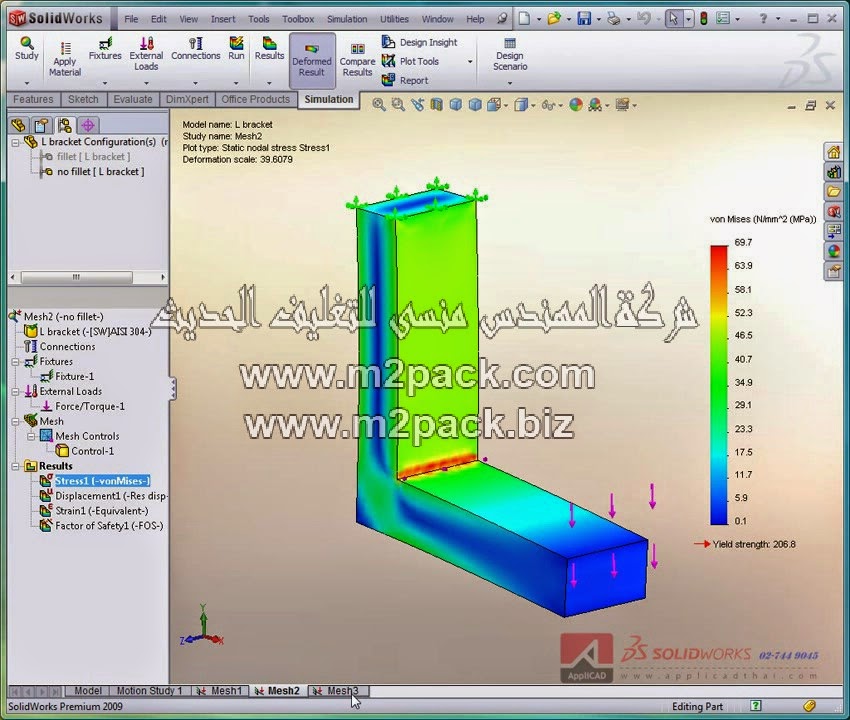This screenshot has width=850, height=720.
Task: Expand the Design Scenario dropdown arrow
Action: coord(510,83)
